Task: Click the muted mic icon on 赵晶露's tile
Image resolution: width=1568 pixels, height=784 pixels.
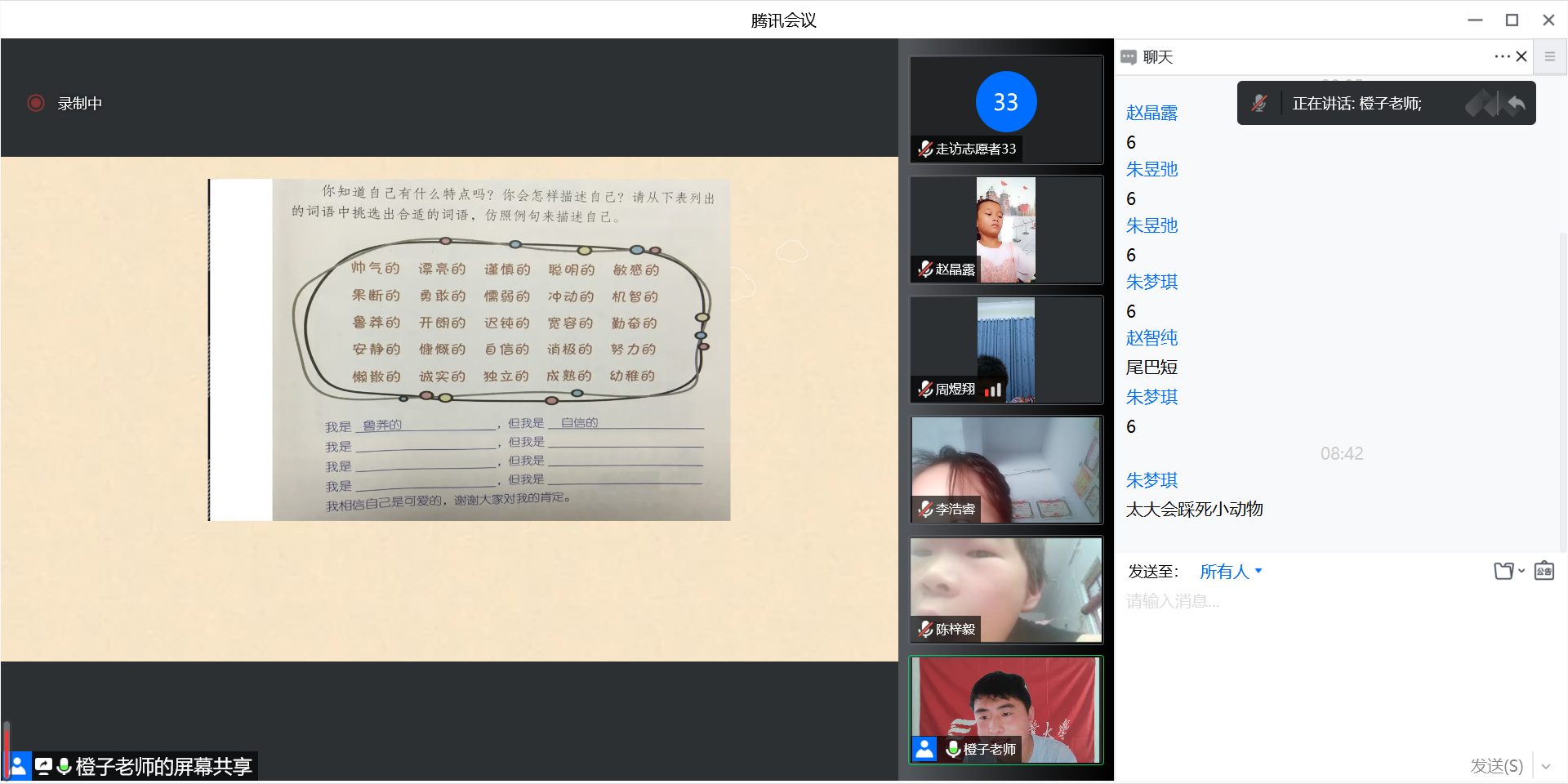Action: click(x=925, y=269)
